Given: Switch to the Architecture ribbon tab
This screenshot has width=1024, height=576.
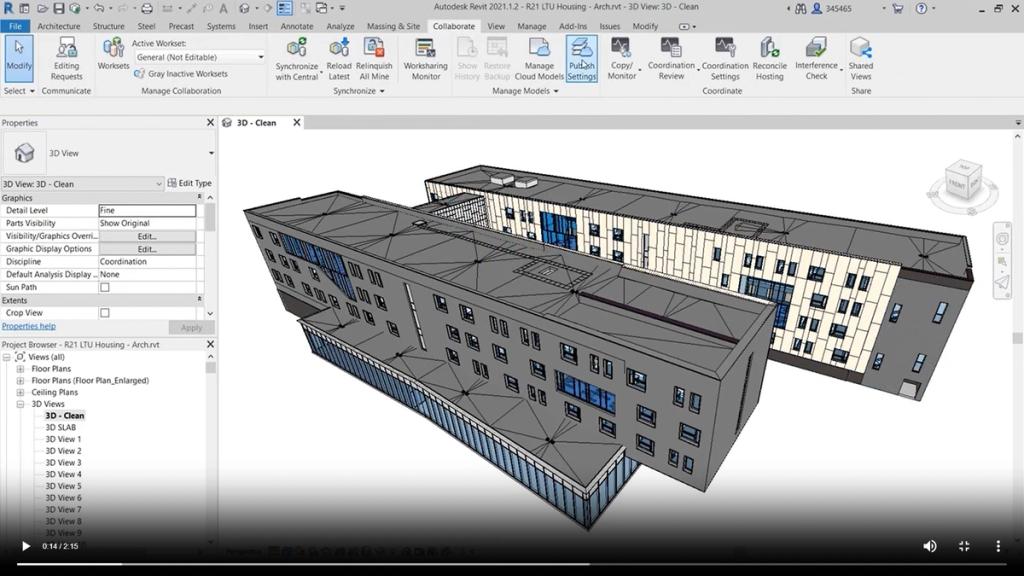Looking at the screenshot, I should click(x=58, y=26).
